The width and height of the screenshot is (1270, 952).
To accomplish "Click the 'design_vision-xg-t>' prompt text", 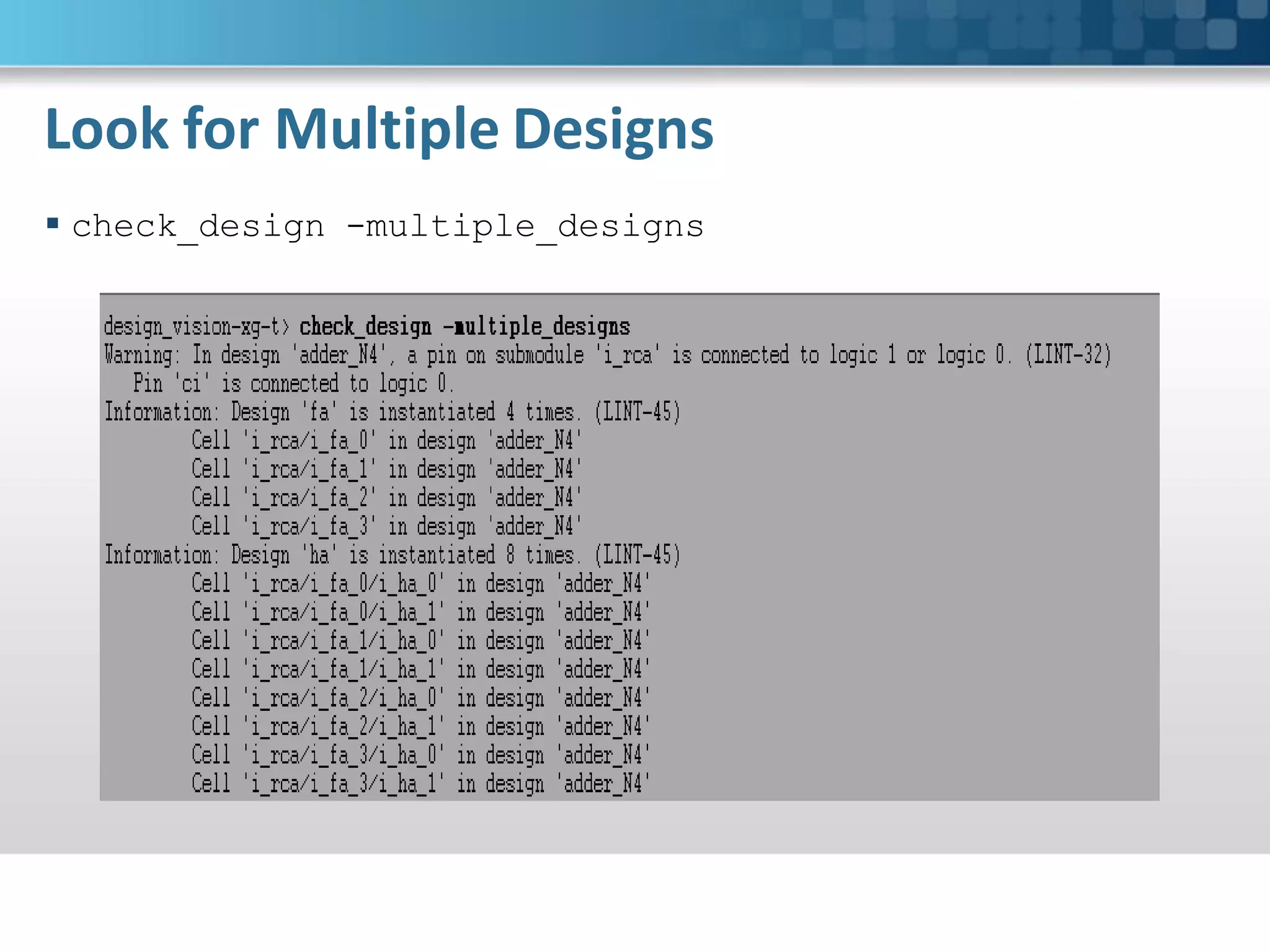I will click(196, 327).
